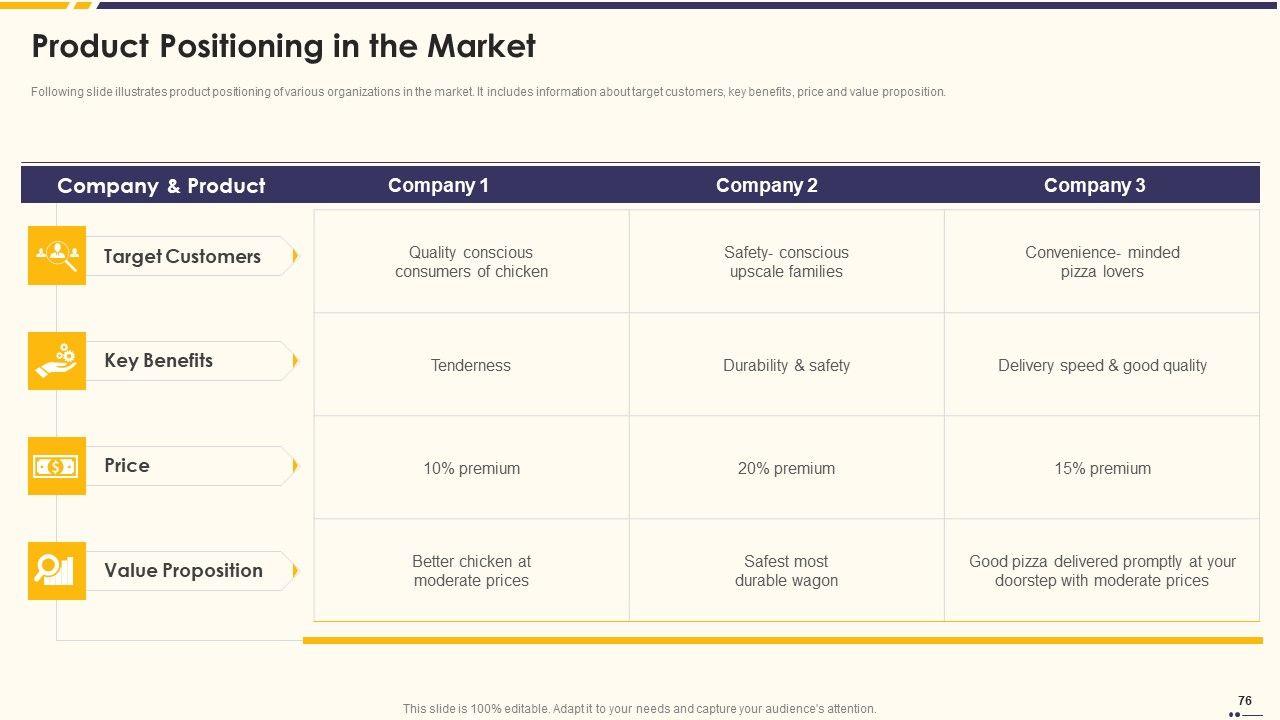Click the Value Proposition magnifier-chart icon
This screenshot has width=1280, height=720.
point(57,571)
